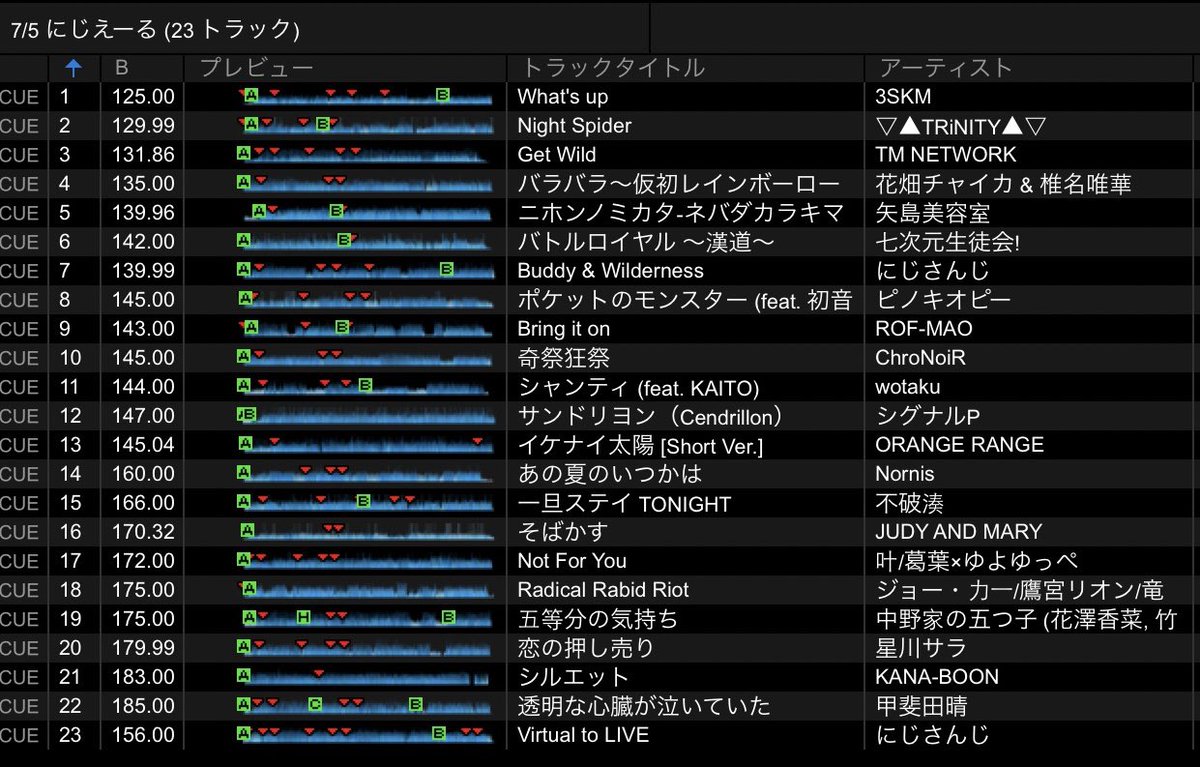
Task: Click artist Nornis
Action: pos(905,474)
